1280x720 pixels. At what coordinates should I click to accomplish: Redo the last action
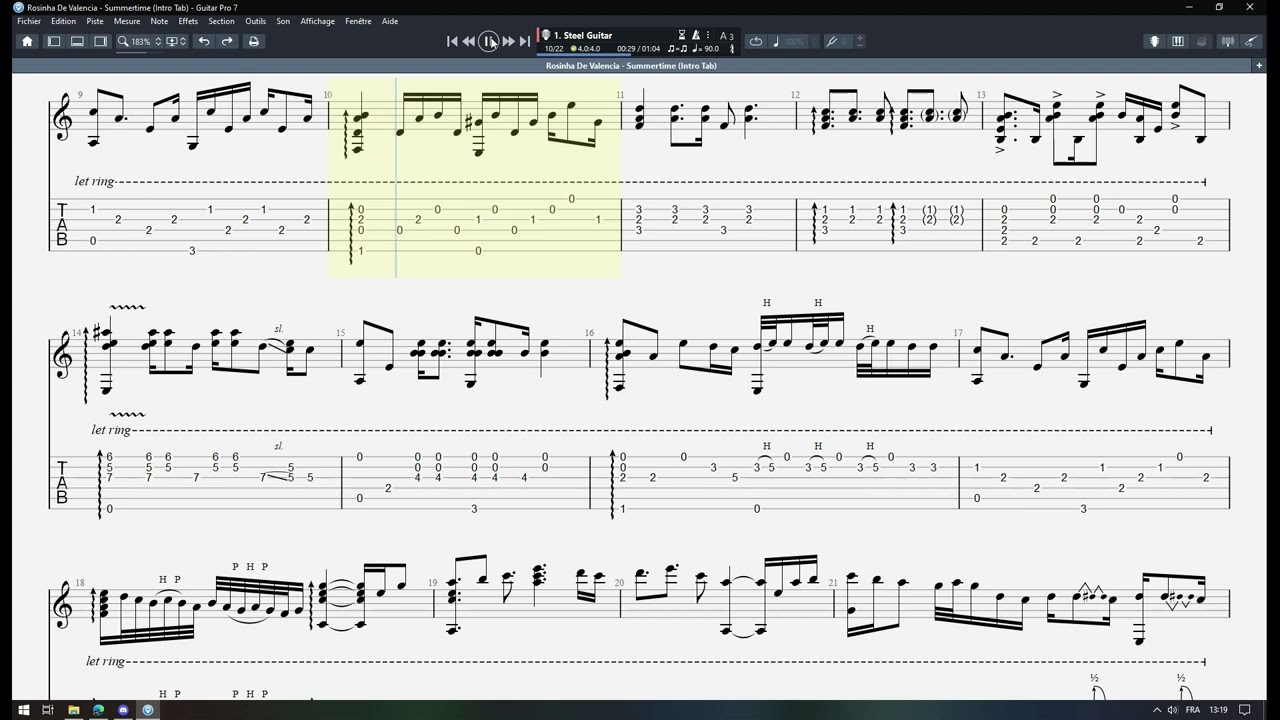pyautogui.click(x=227, y=41)
